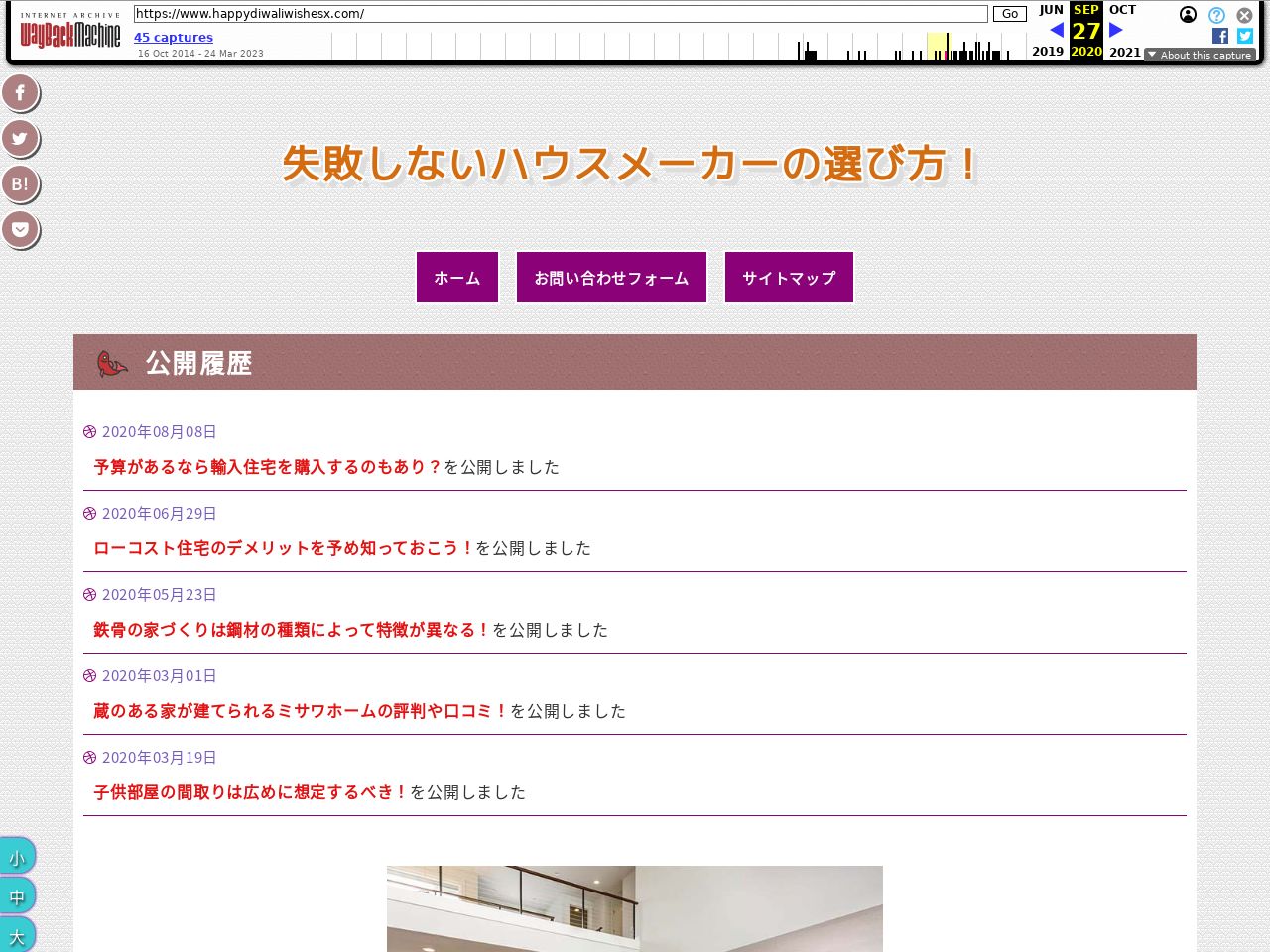Open Wayback Machine user account icon
This screenshot has height=952, width=1270.
[x=1188, y=15]
